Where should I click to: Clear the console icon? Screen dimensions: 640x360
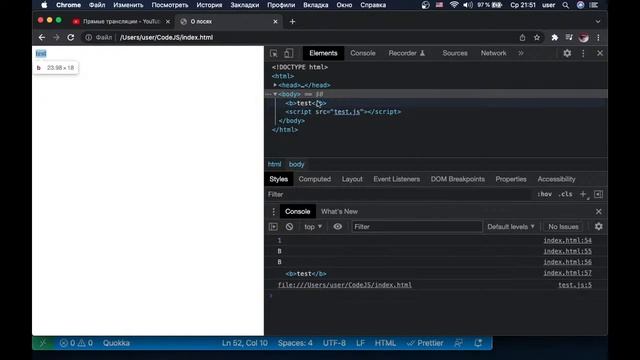pyautogui.click(x=289, y=227)
